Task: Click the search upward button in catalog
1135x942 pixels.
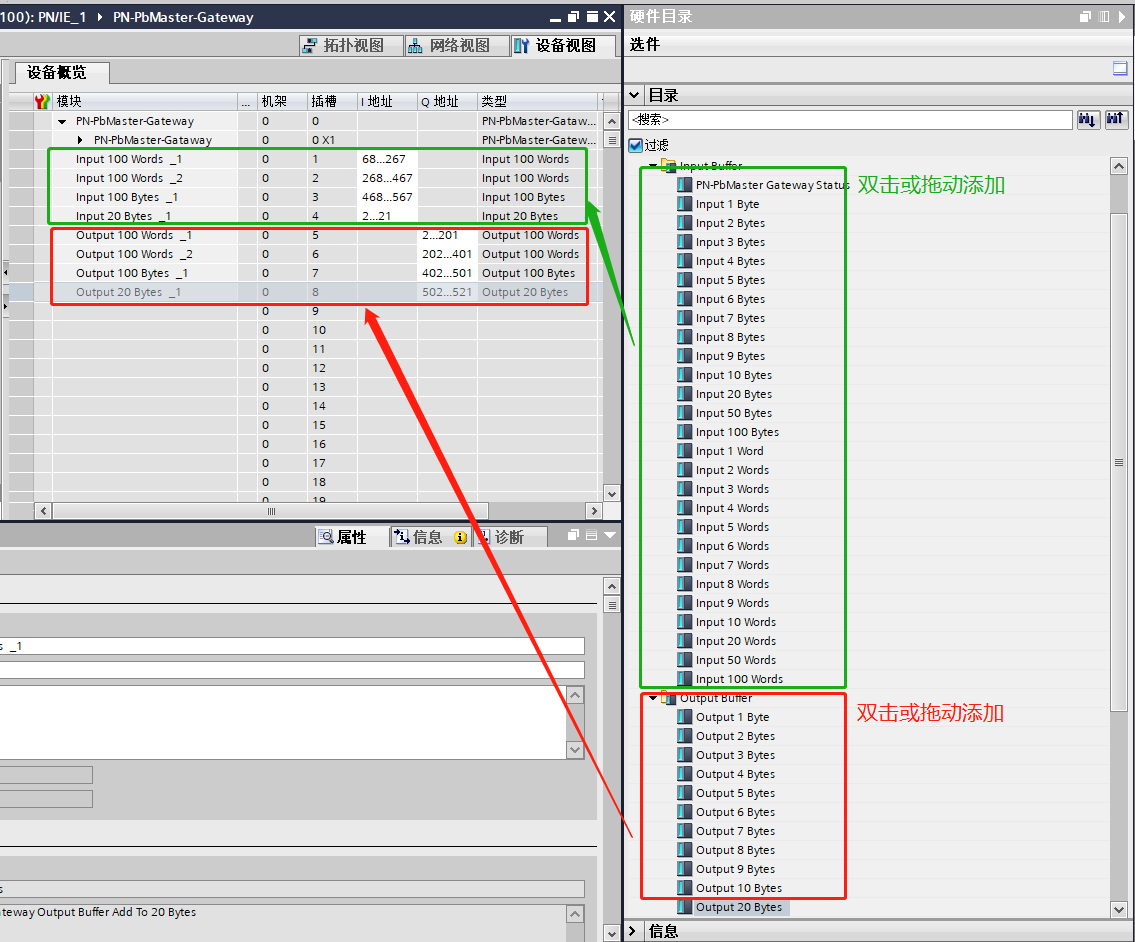Action: [1115, 119]
